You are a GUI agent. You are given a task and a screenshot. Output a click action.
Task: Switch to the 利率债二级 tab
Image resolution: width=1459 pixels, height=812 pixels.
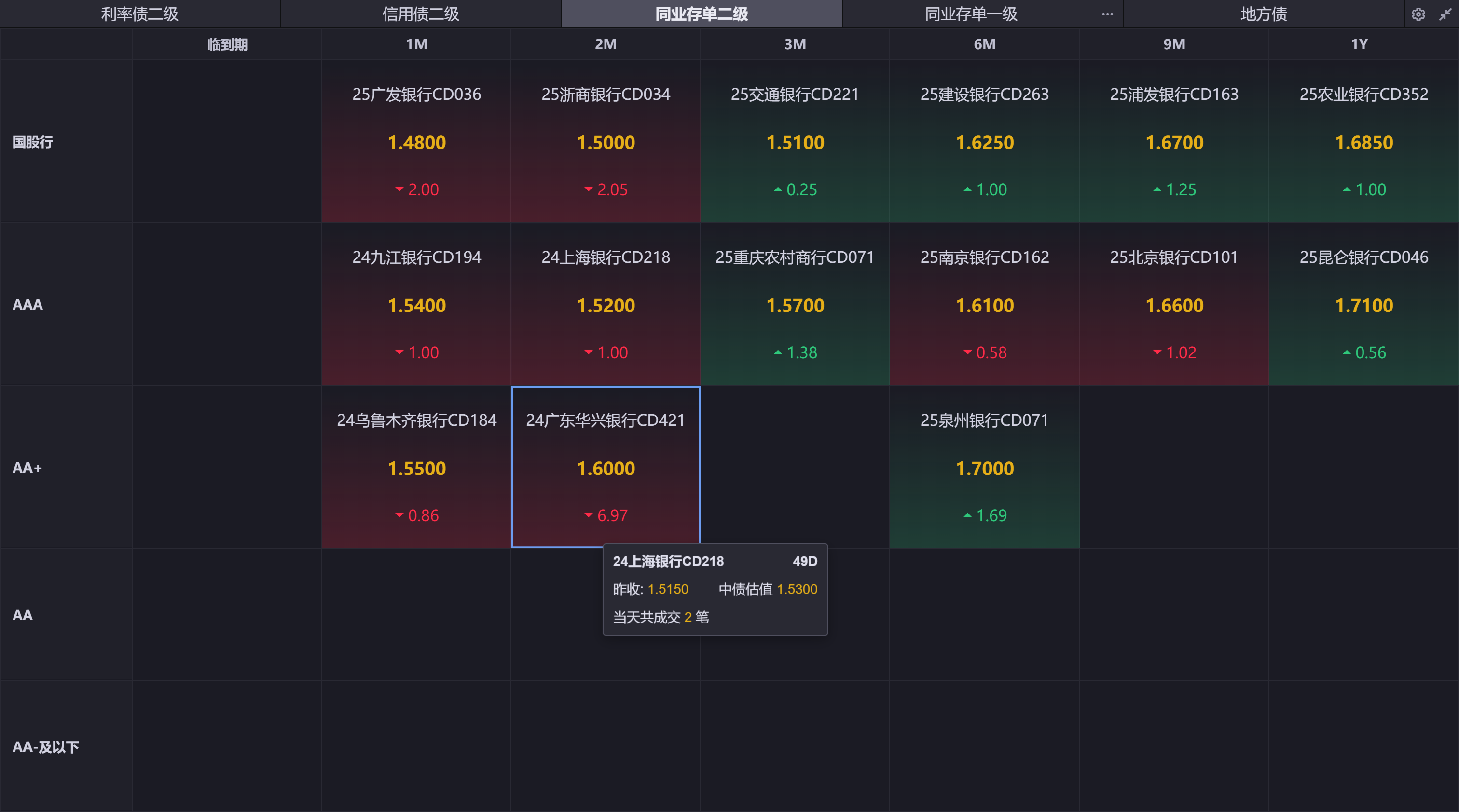tap(139, 14)
